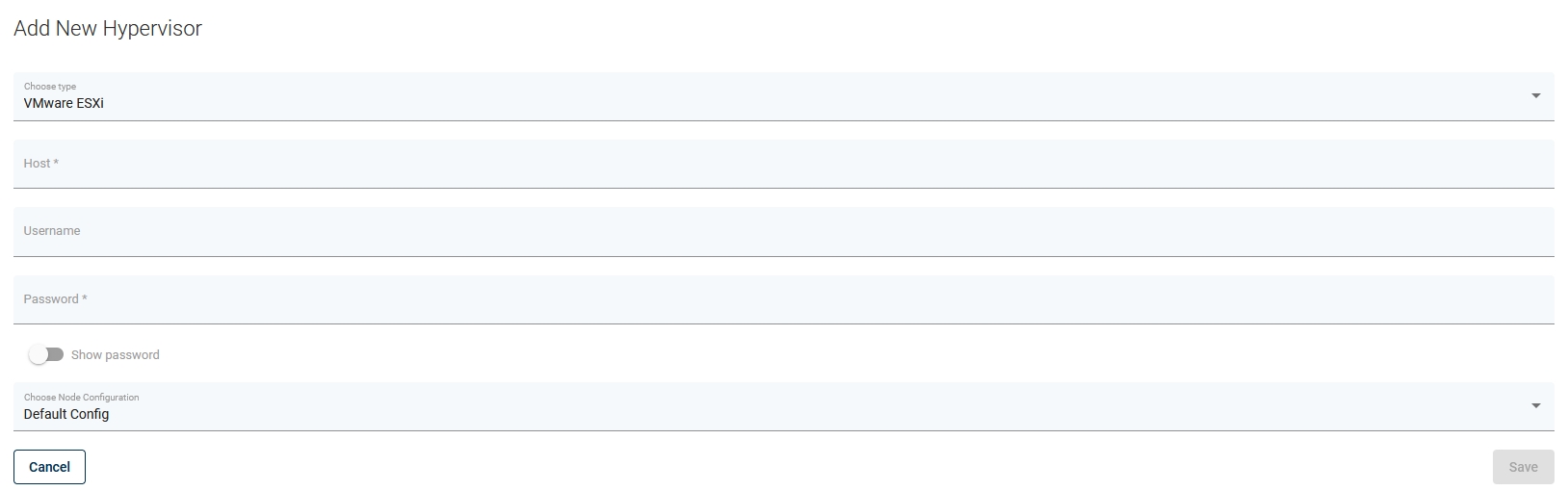Image resolution: width=1568 pixels, height=491 pixels.
Task: Click the 'Add New Hypervisor' heading
Action: 108,29
